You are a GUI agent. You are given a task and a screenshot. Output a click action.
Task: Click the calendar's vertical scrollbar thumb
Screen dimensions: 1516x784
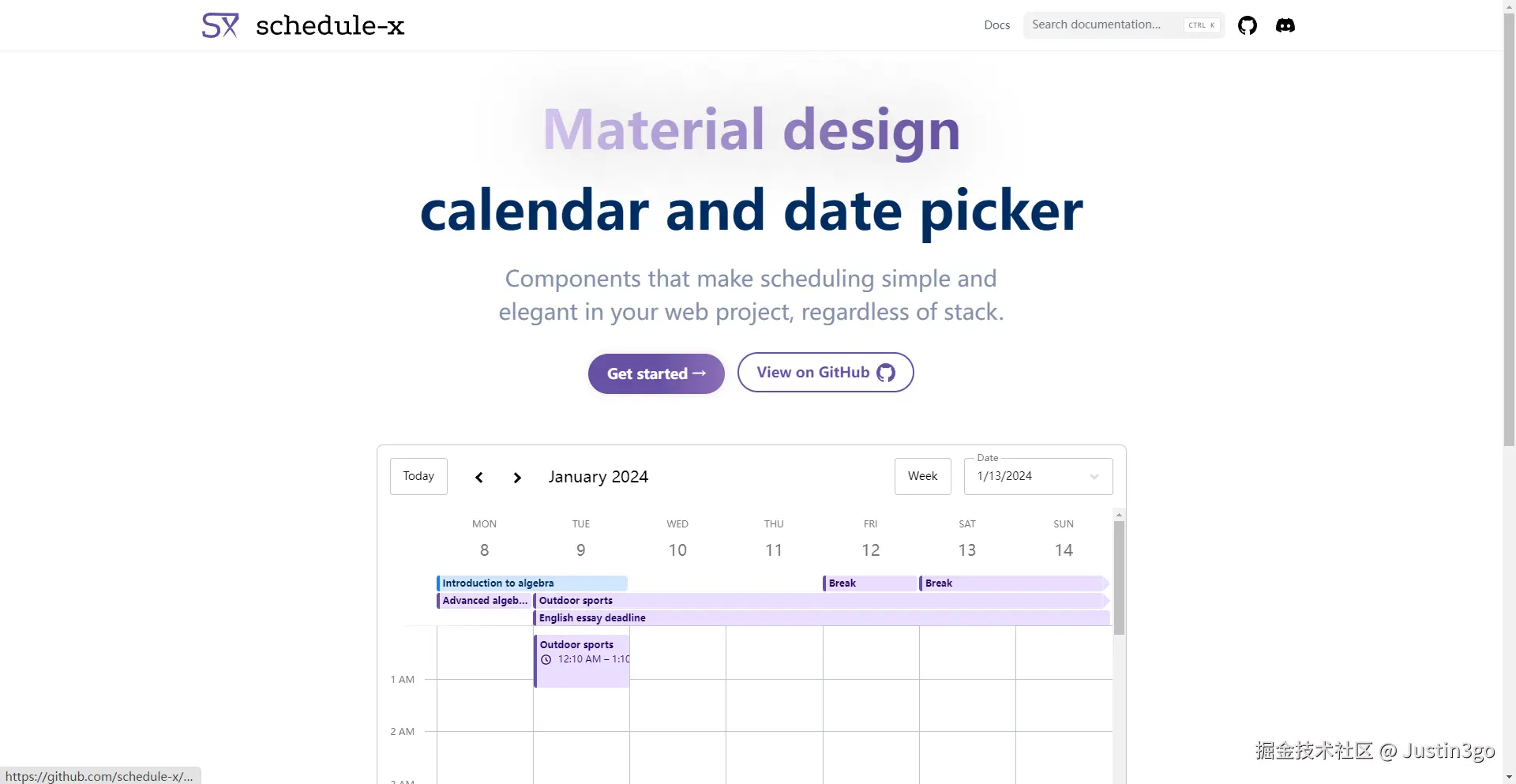pyautogui.click(x=1119, y=576)
